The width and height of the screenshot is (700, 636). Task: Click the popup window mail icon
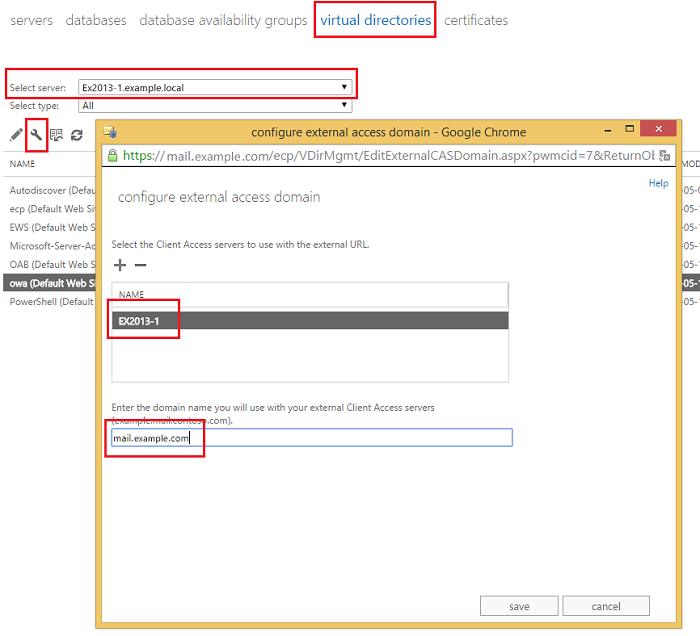110,132
